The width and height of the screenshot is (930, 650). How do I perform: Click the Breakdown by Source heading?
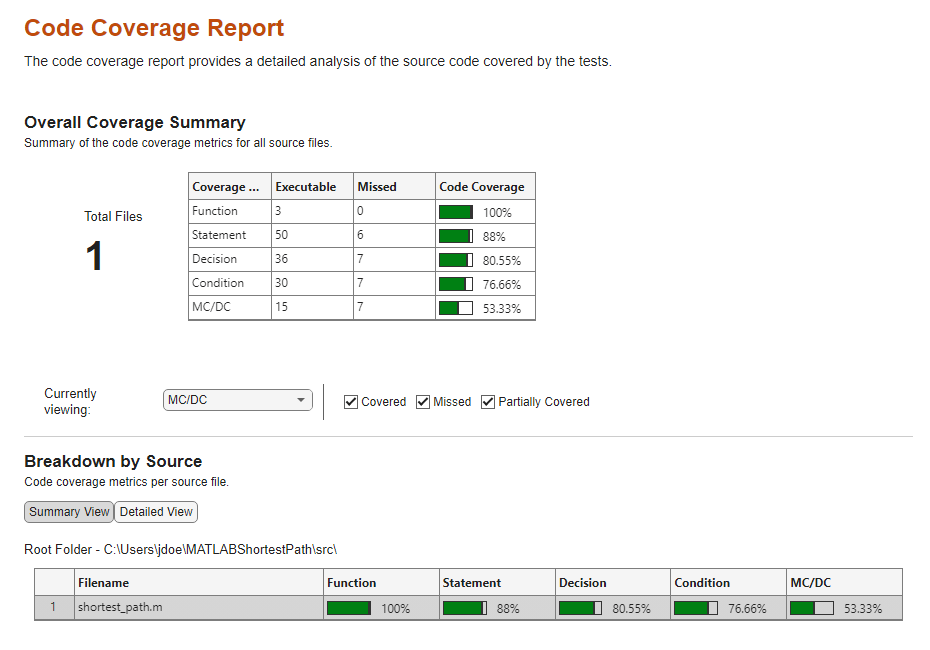(x=113, y=461)
